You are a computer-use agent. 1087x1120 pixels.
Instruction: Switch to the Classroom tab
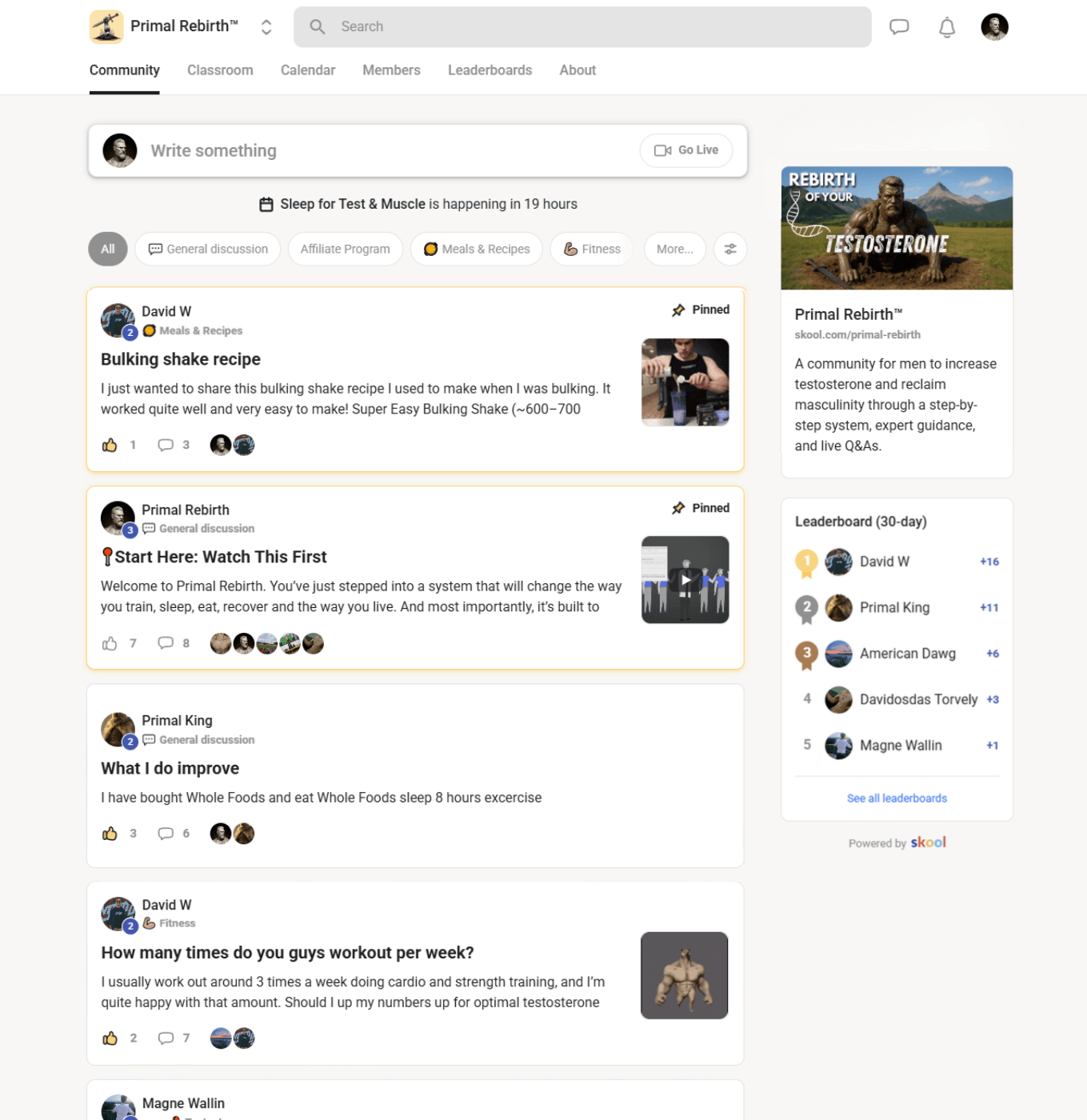click(220, 70)
